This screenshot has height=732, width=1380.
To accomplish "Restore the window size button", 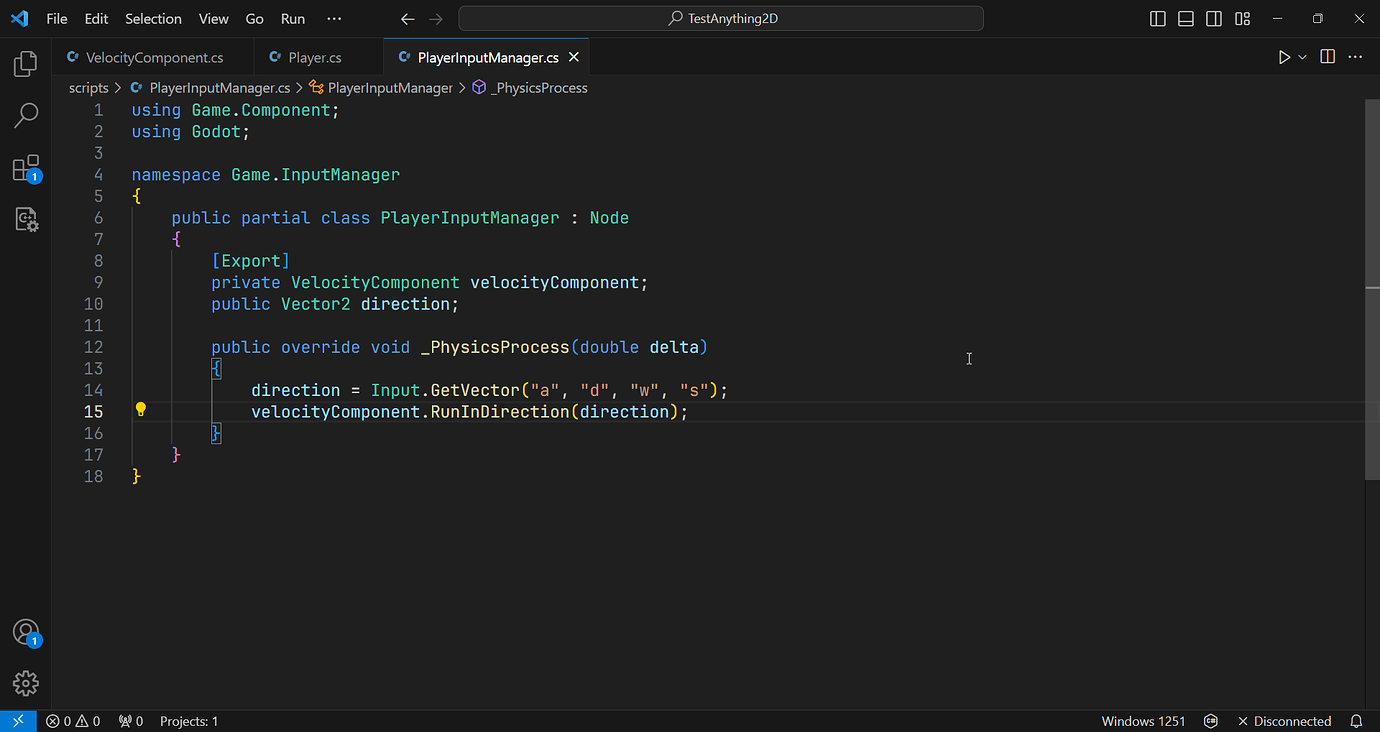I will (x=1318, y=19).
